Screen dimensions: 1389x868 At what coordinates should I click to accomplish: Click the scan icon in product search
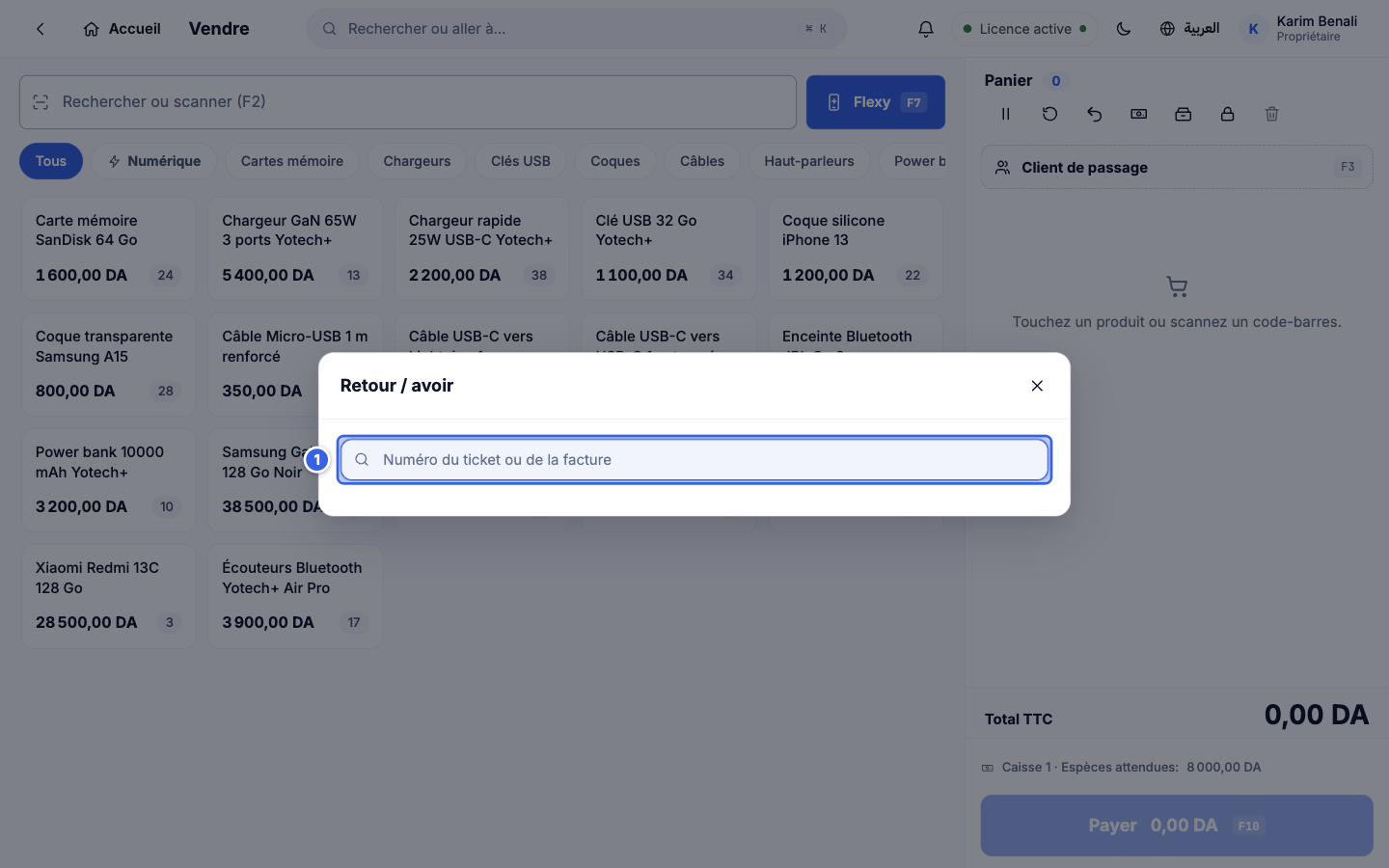[41, 102]
